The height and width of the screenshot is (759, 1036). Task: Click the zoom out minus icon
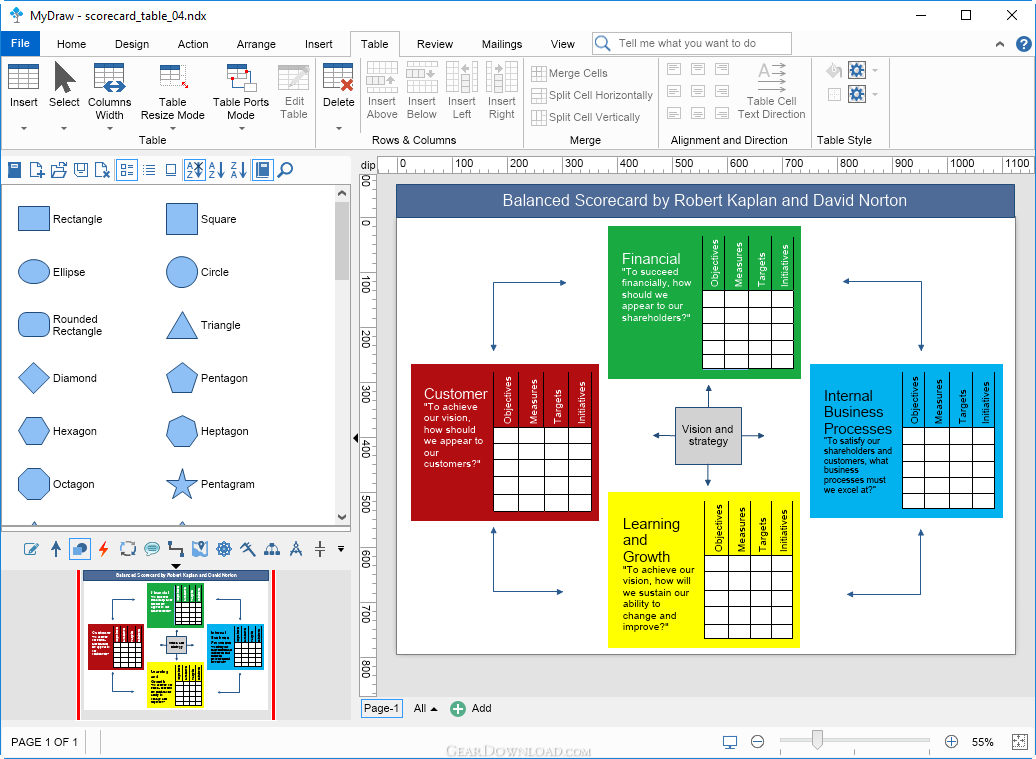(x=757, y=742)
